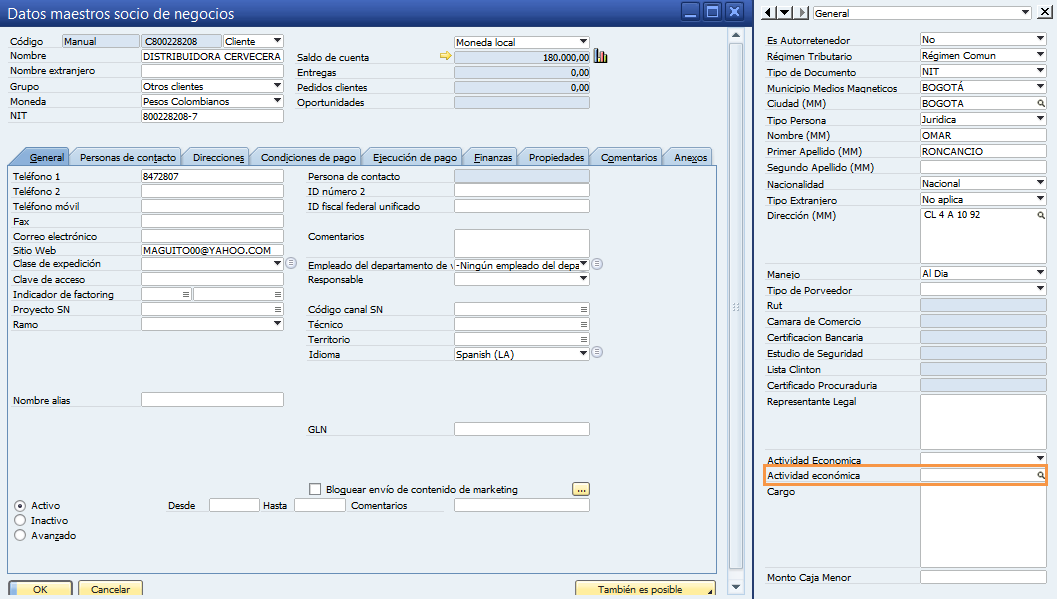Open the Personas de contacto tab
The height and width of the screenshot is (599, 1057).
point(127,157)
